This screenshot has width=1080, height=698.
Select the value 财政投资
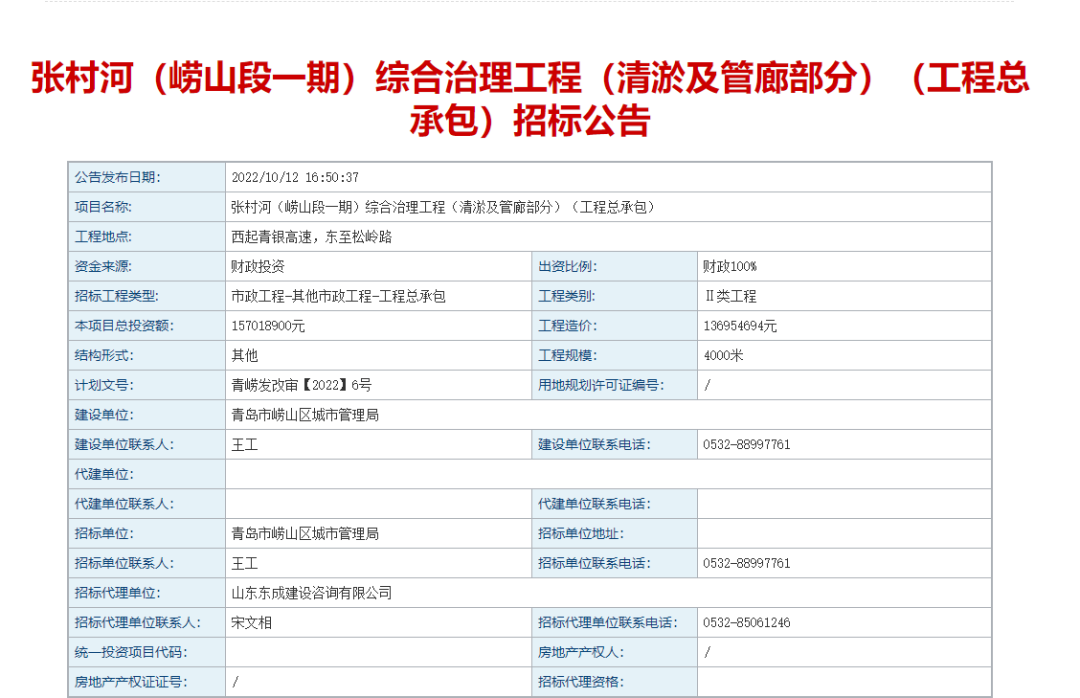(x=258, y=267)
